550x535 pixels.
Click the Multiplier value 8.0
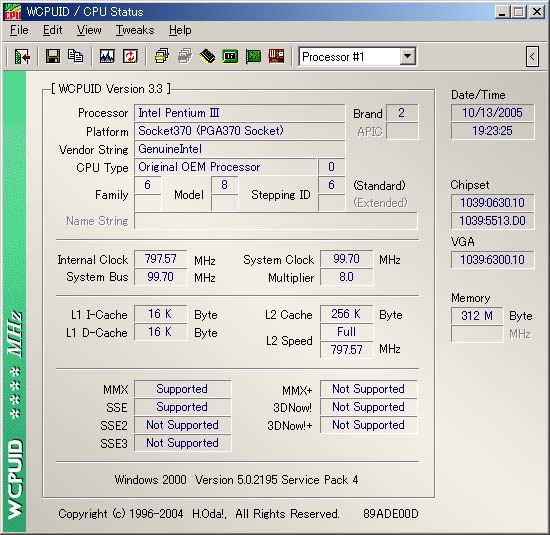point(347,277)
